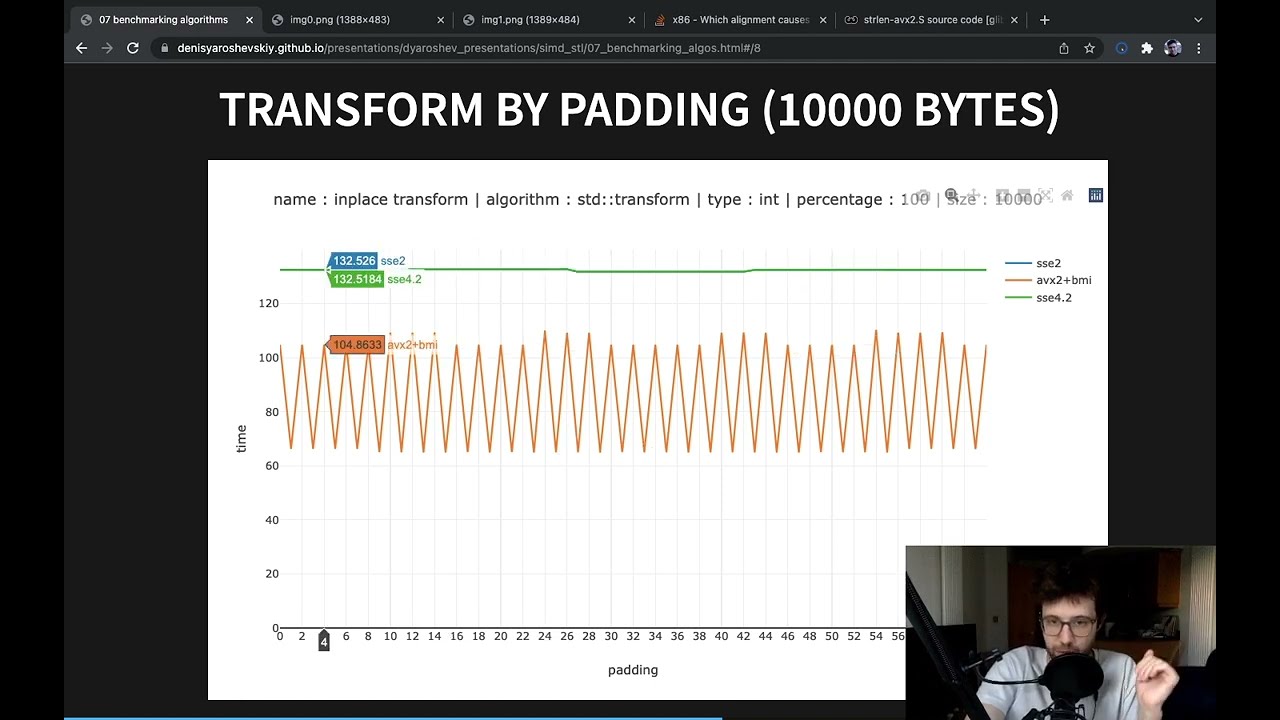Click the share page icon in address bar

[x=1064, y=48]
